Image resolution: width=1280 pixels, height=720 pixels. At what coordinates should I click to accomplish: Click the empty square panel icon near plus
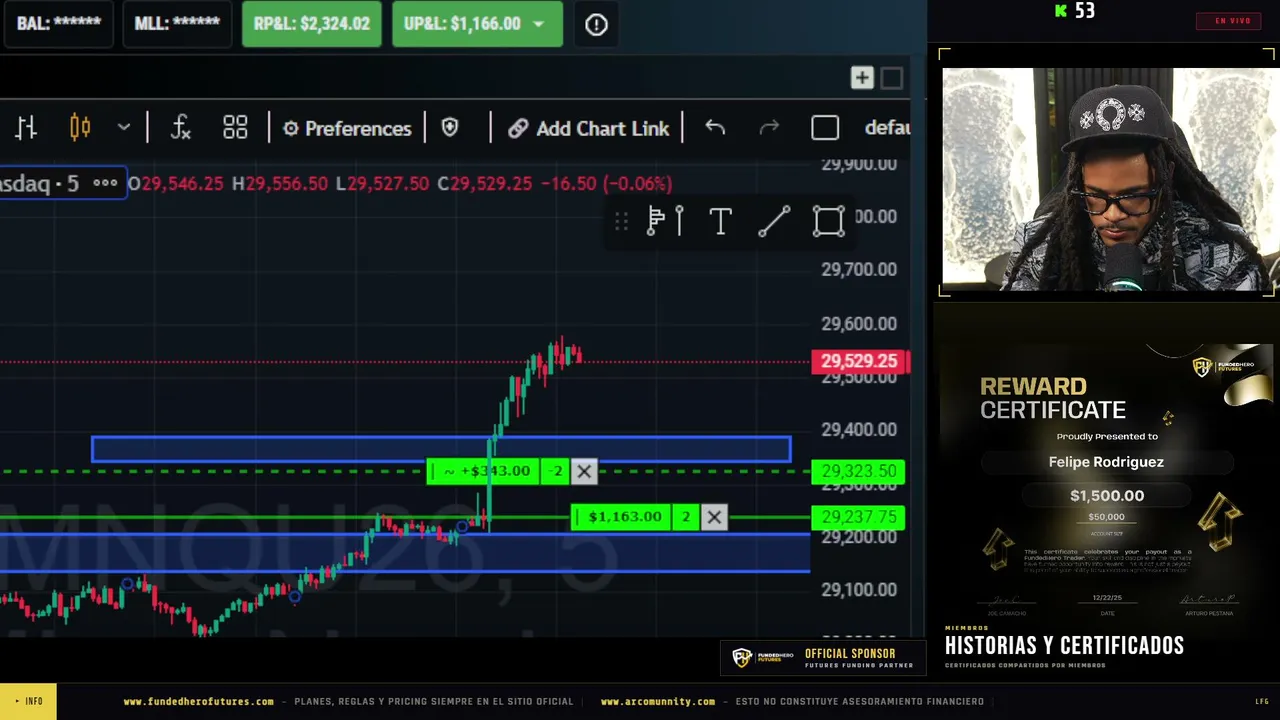[x=892, y=78]
